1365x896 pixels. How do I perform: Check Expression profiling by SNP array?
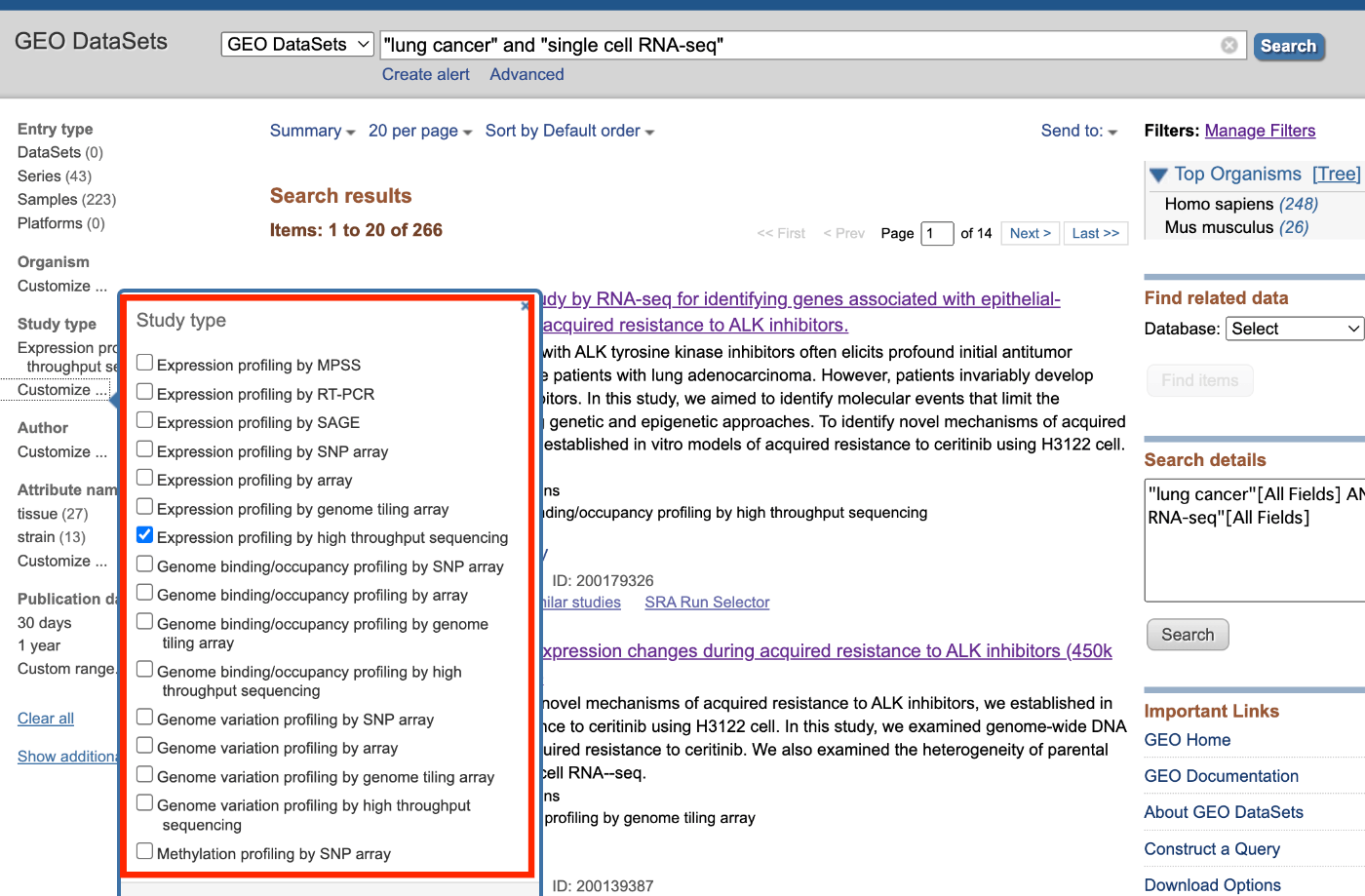click(x=144, y=449)
